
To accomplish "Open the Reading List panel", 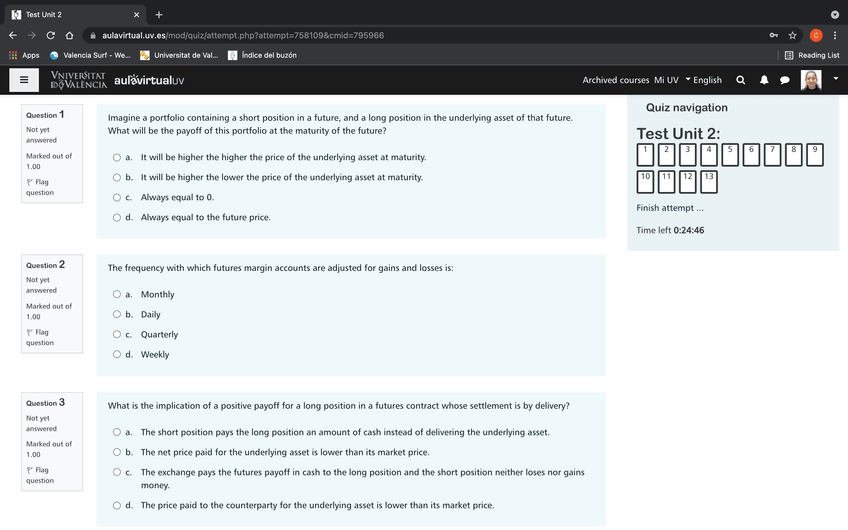I will click(811, 55).
